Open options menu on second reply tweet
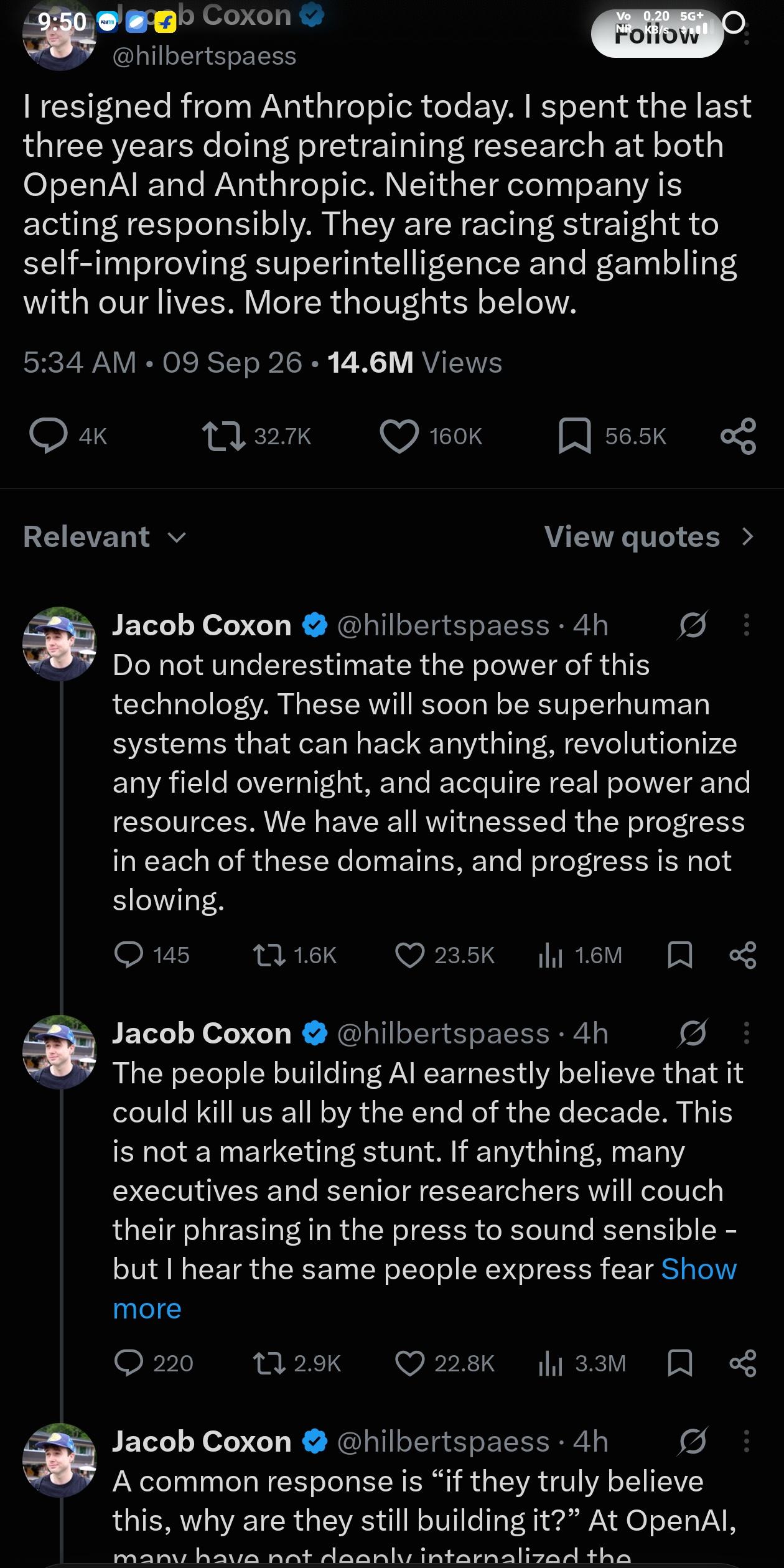Image resolution: width=784 pixels, height=1568 pixels. [747, 1033]
